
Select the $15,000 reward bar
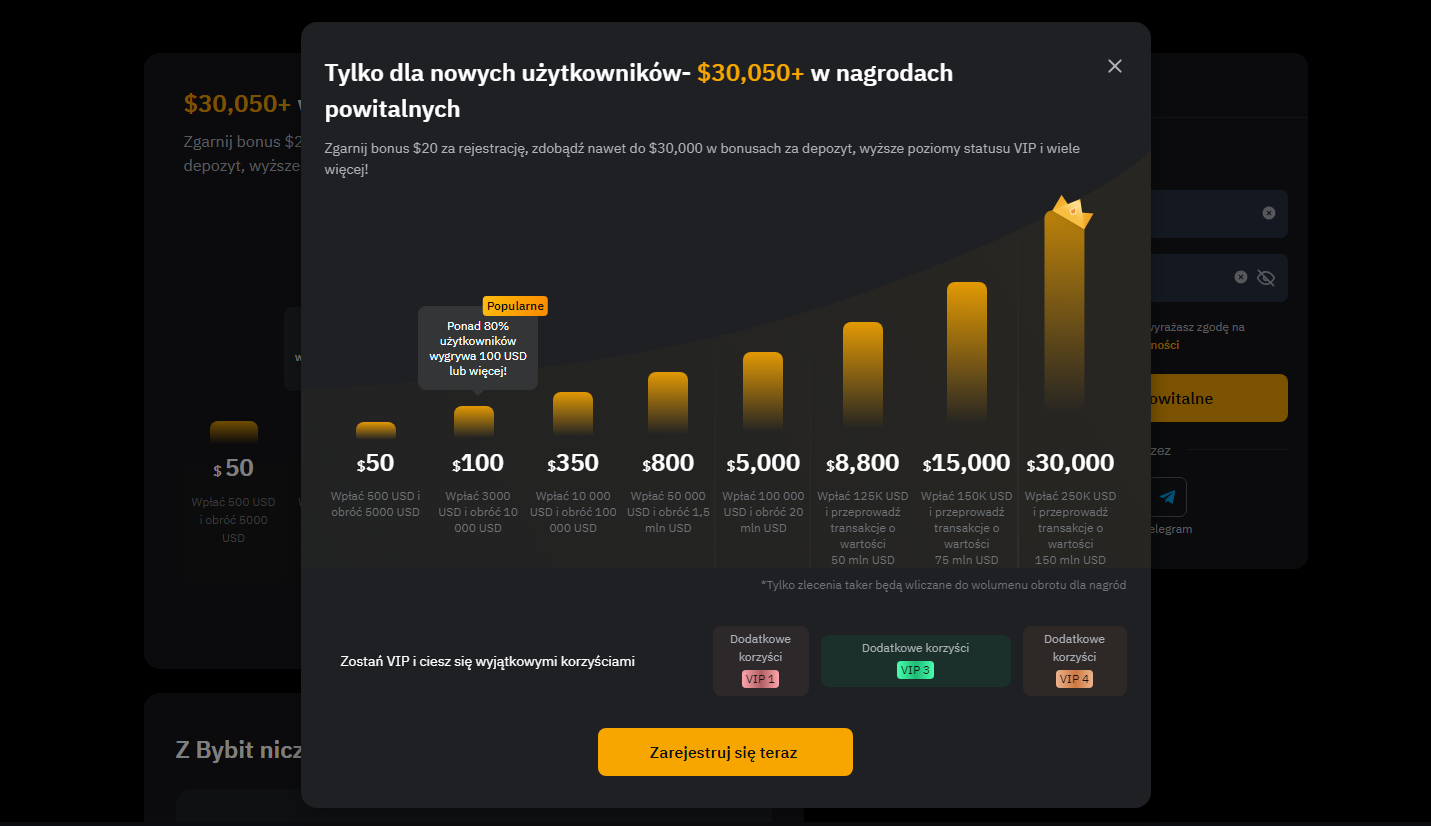pos(967,353)
